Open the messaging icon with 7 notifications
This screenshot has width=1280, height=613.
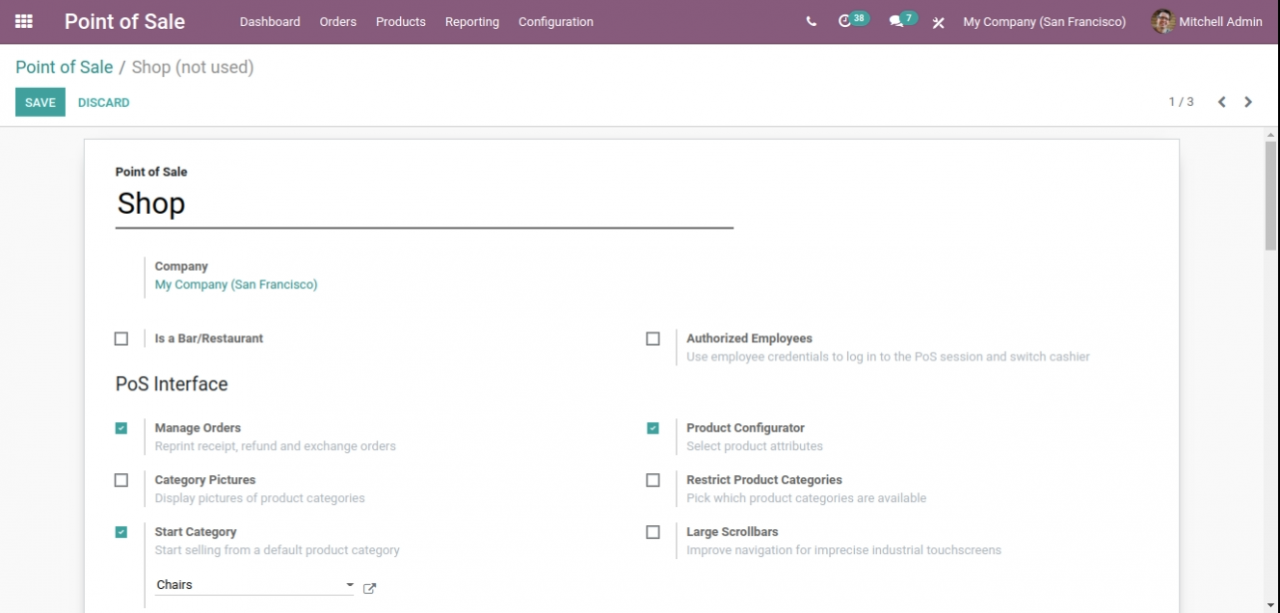click(x=895, y=21)
